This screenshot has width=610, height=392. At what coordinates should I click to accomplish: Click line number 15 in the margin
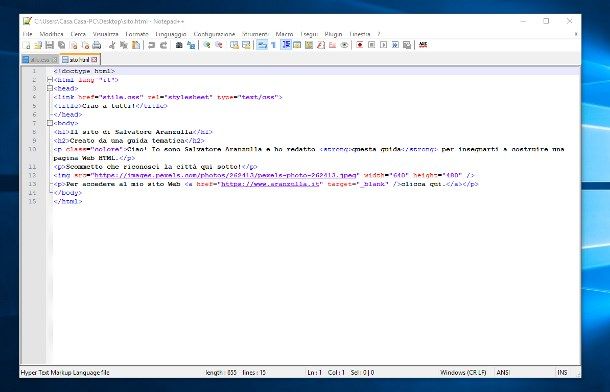[x=32, y=201]
